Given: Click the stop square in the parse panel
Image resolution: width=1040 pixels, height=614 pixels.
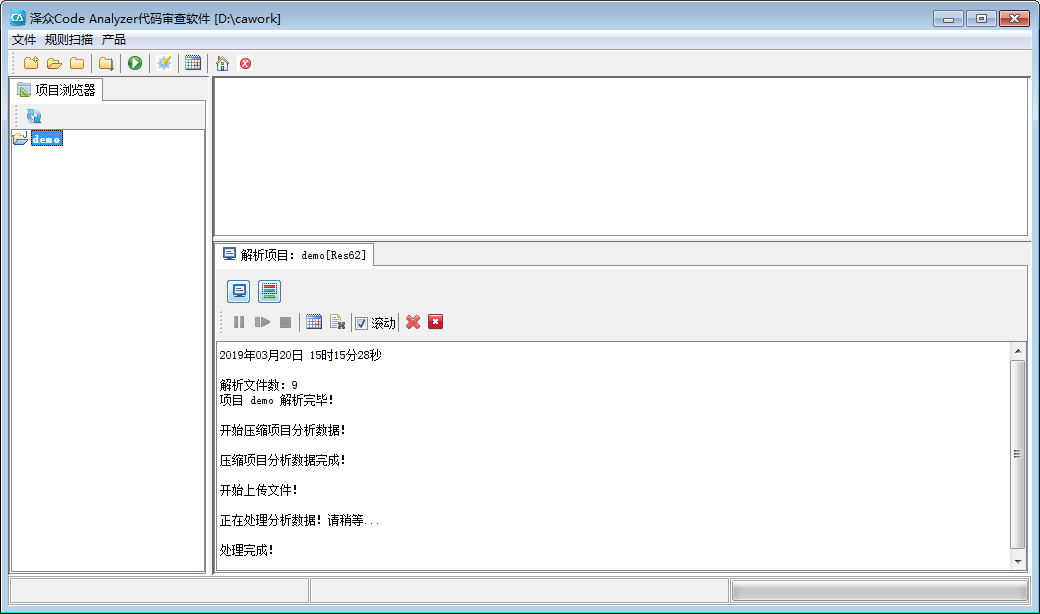Looking at the screenshot, I should [285, 322].
